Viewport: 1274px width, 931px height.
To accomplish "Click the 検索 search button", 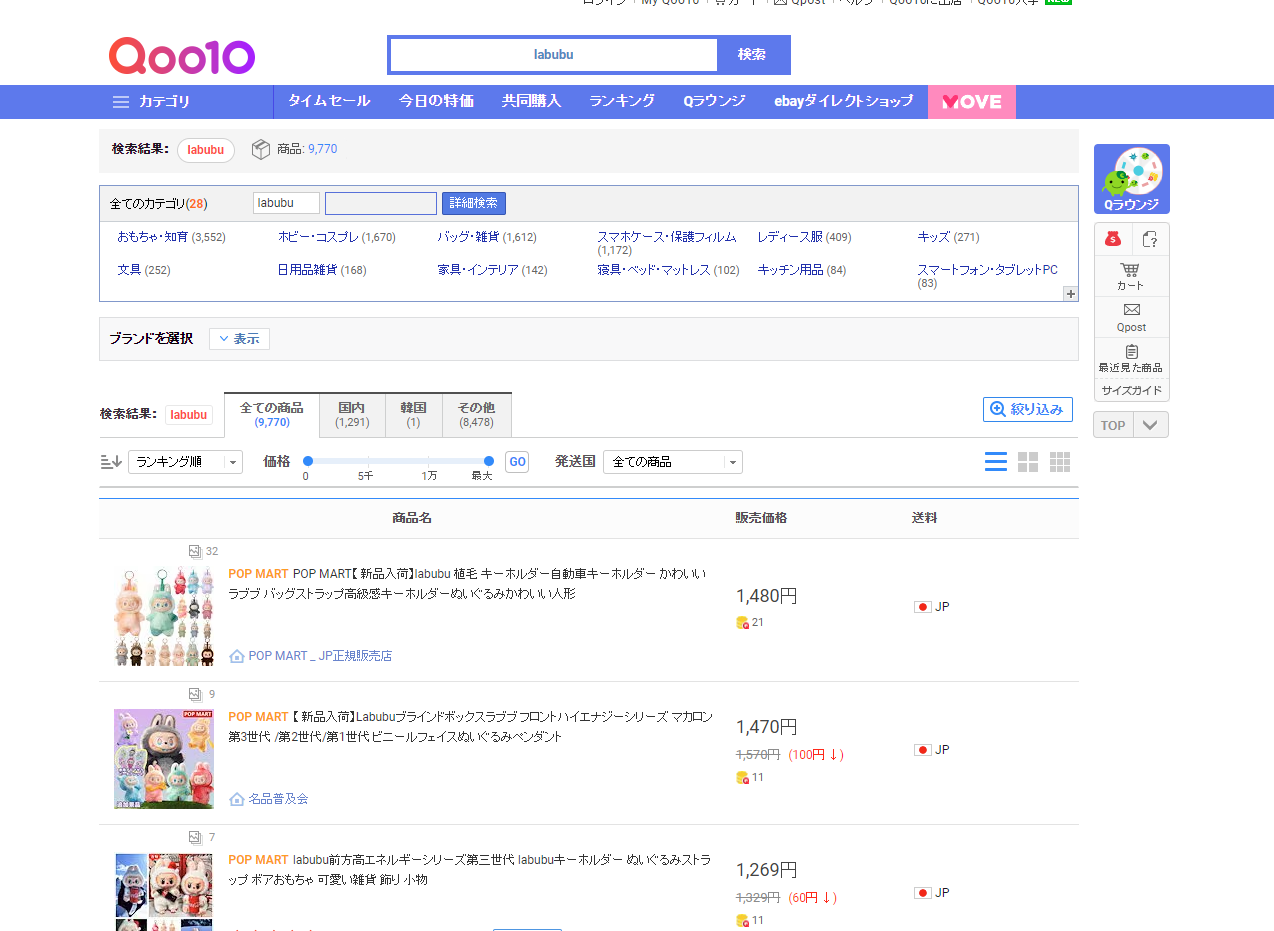I will (x=752, y=55).
